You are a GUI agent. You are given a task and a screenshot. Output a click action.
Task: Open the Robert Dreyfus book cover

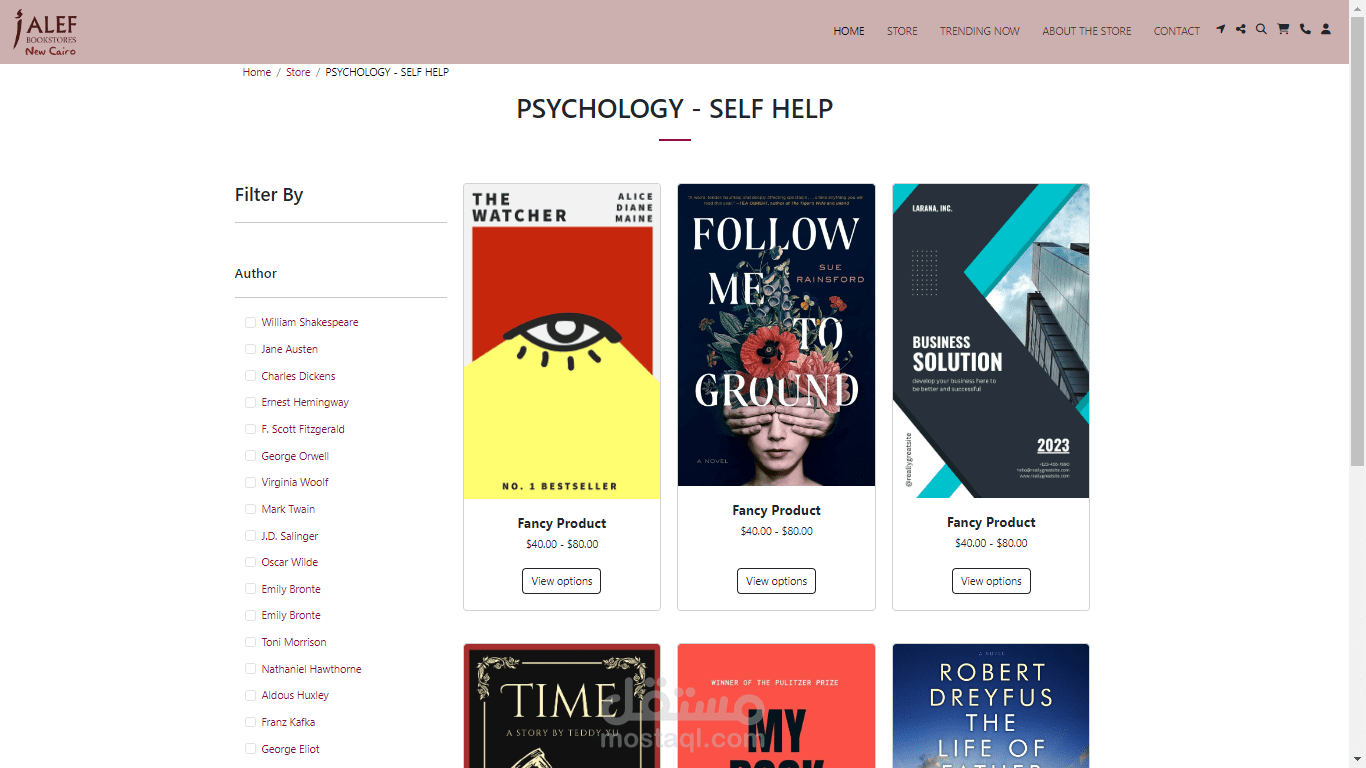[x=991, y=706]
